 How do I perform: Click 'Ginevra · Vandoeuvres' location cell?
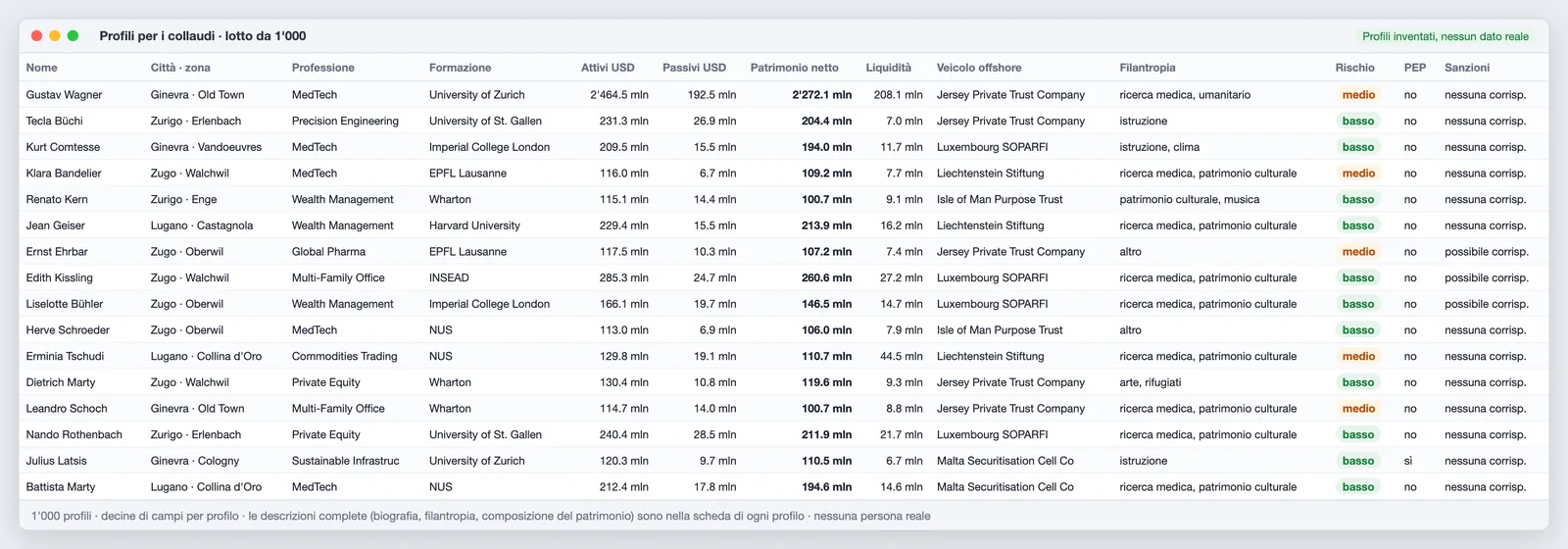coord(207,147)
